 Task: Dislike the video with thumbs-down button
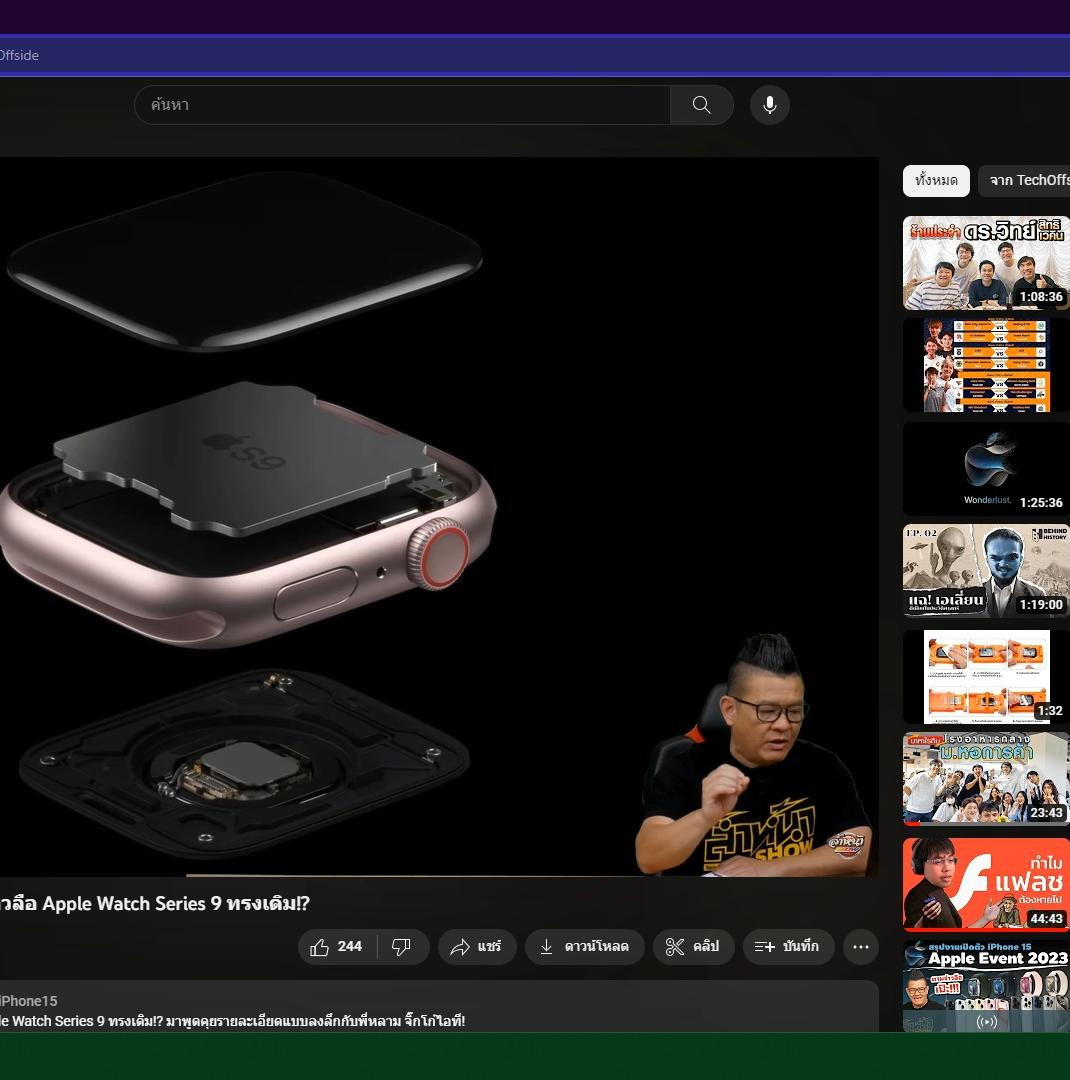[x=402, y=946]
